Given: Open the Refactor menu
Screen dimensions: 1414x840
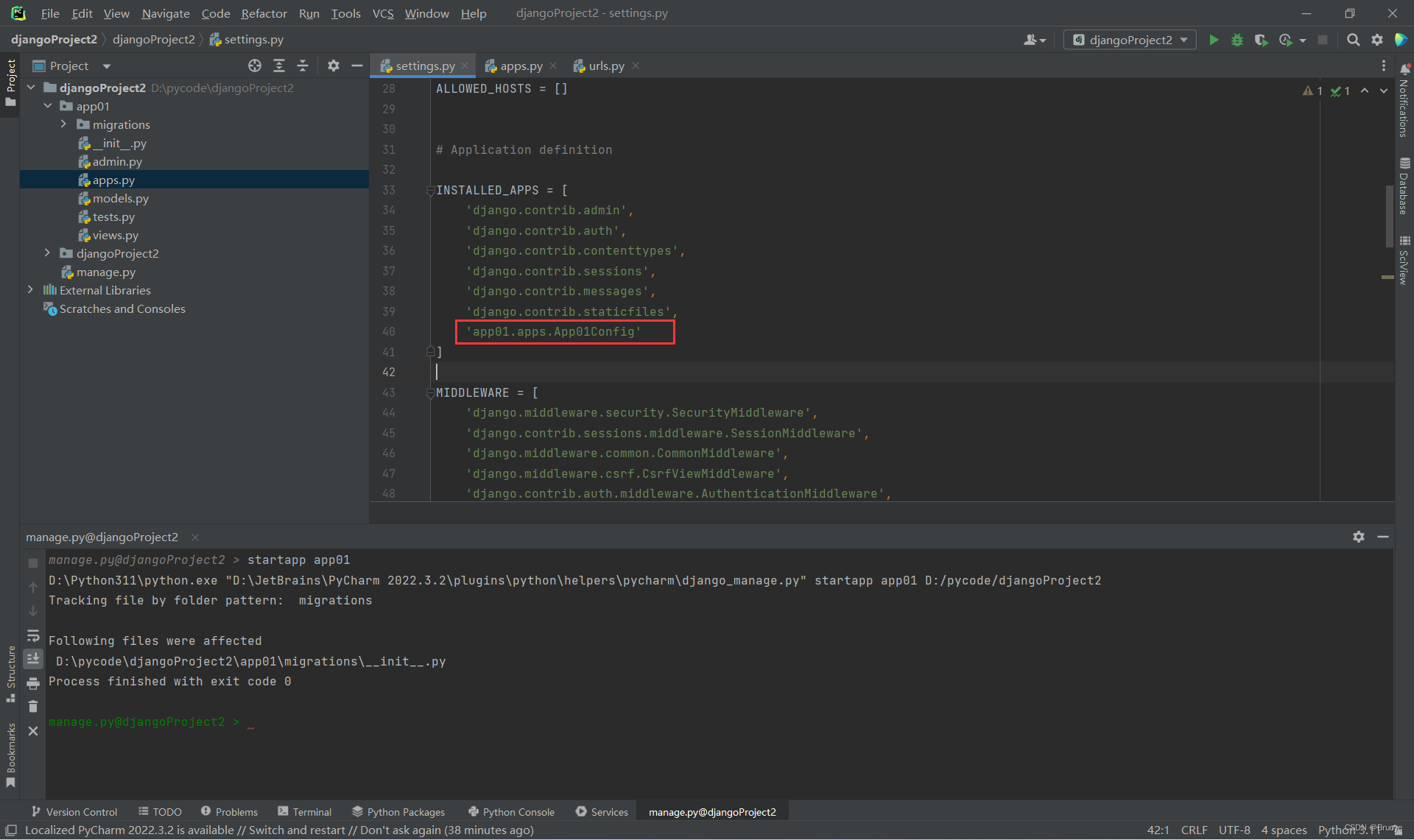Looking at the screenshot, I should pos(264,13).
